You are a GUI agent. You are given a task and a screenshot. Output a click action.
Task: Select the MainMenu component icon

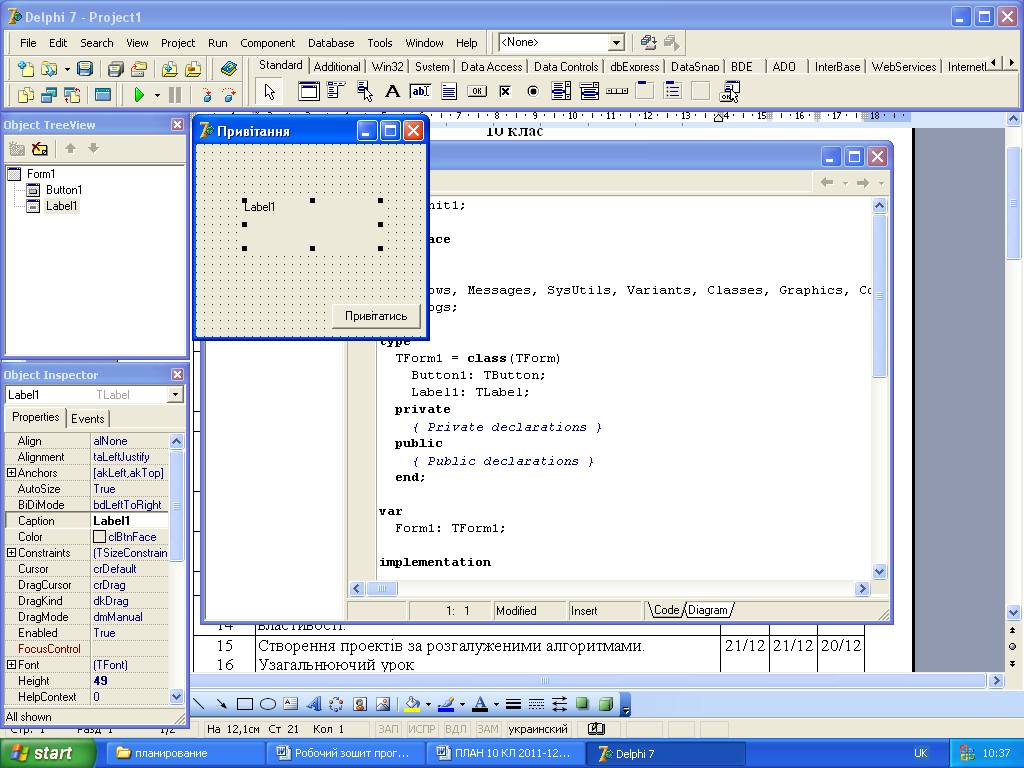[336, 91]
